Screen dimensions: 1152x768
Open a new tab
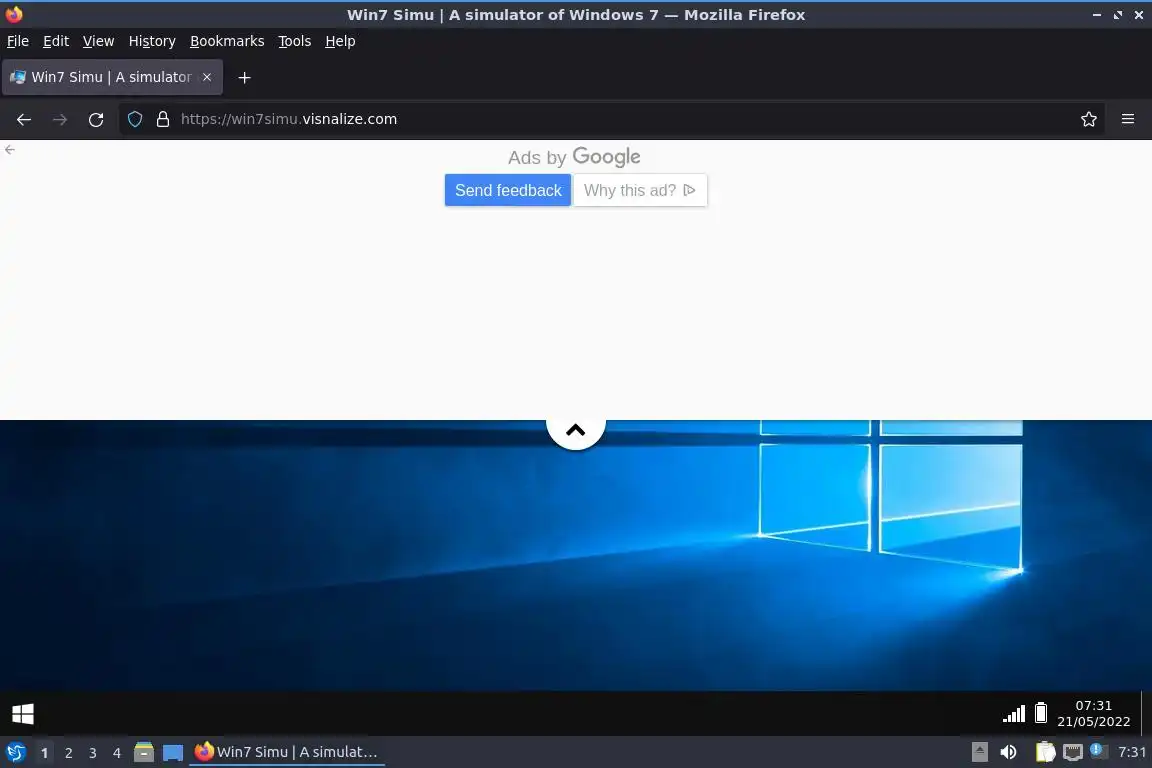(245, 77)
